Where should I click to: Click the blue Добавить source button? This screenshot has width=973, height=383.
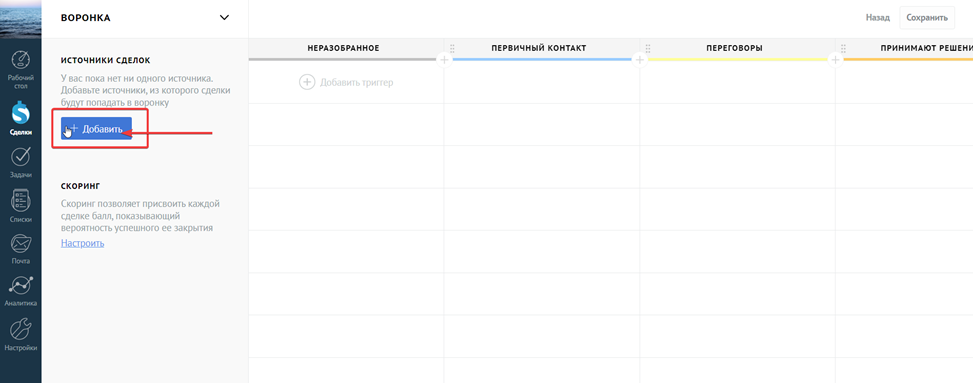(x=96, y=128)
